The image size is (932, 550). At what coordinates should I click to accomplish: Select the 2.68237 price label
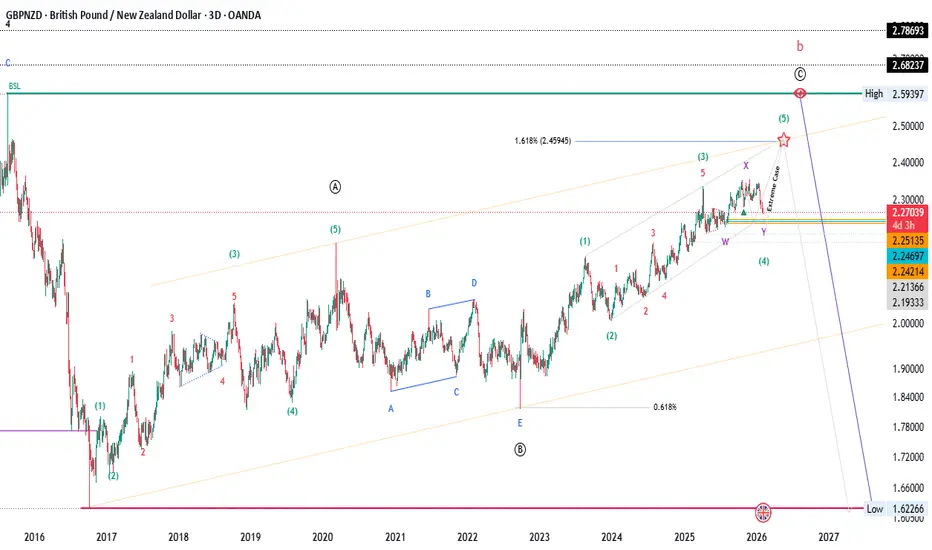point(908,65)
